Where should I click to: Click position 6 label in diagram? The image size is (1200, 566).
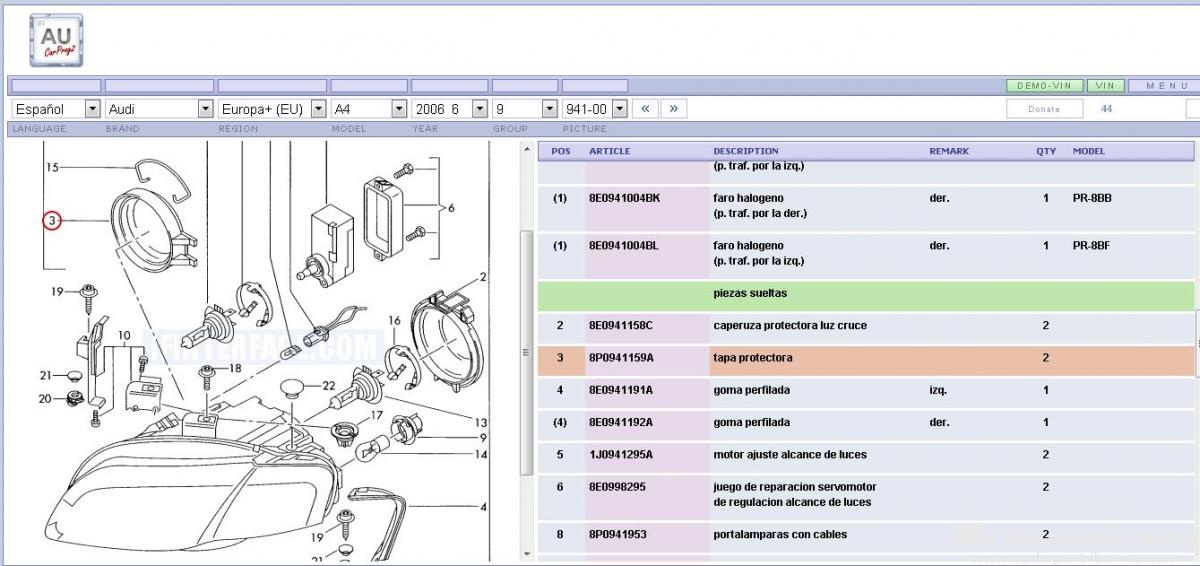coord(451,208)
